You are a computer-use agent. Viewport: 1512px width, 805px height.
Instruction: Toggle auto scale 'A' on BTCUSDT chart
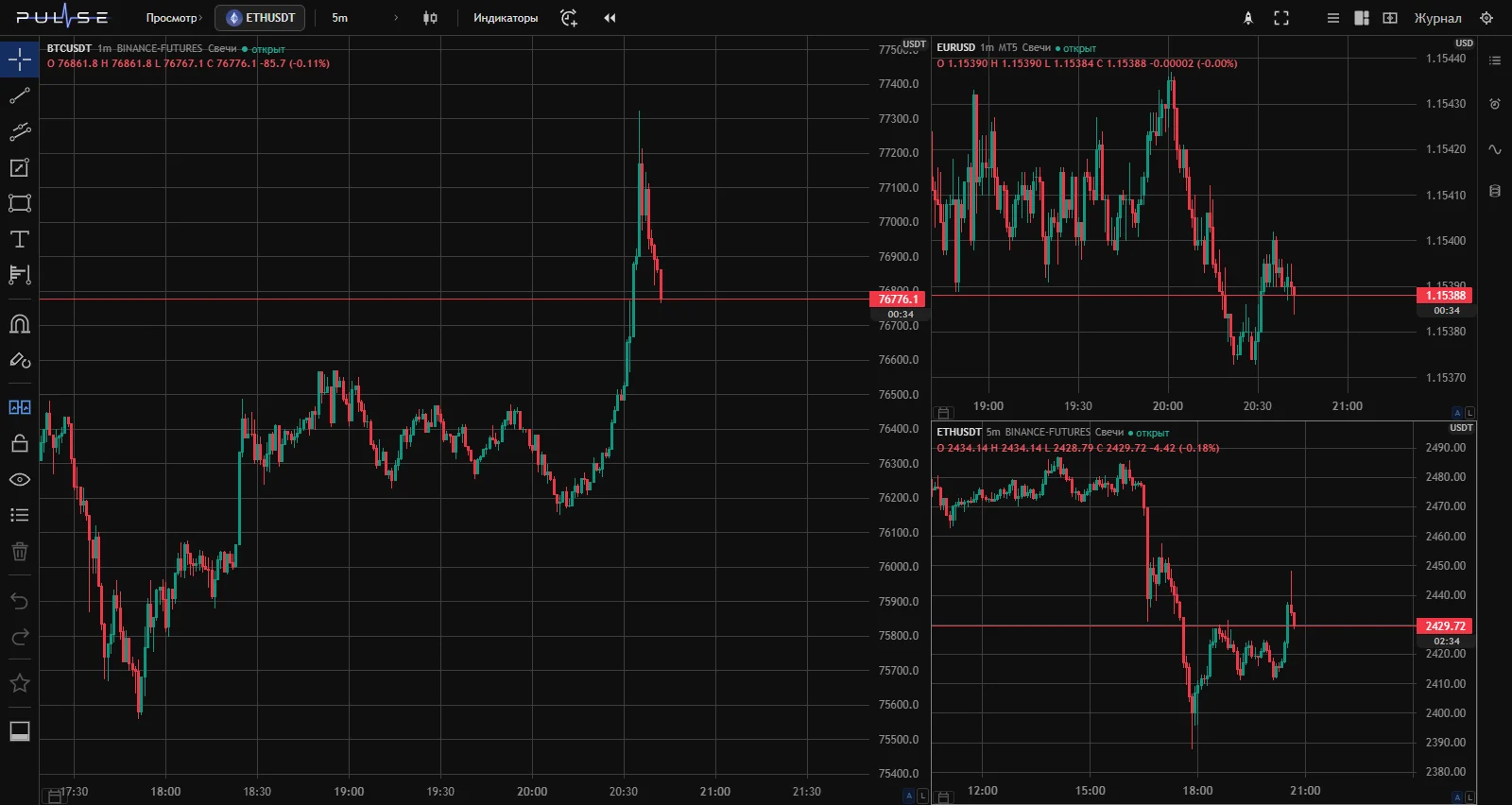(x=909, y=796)
